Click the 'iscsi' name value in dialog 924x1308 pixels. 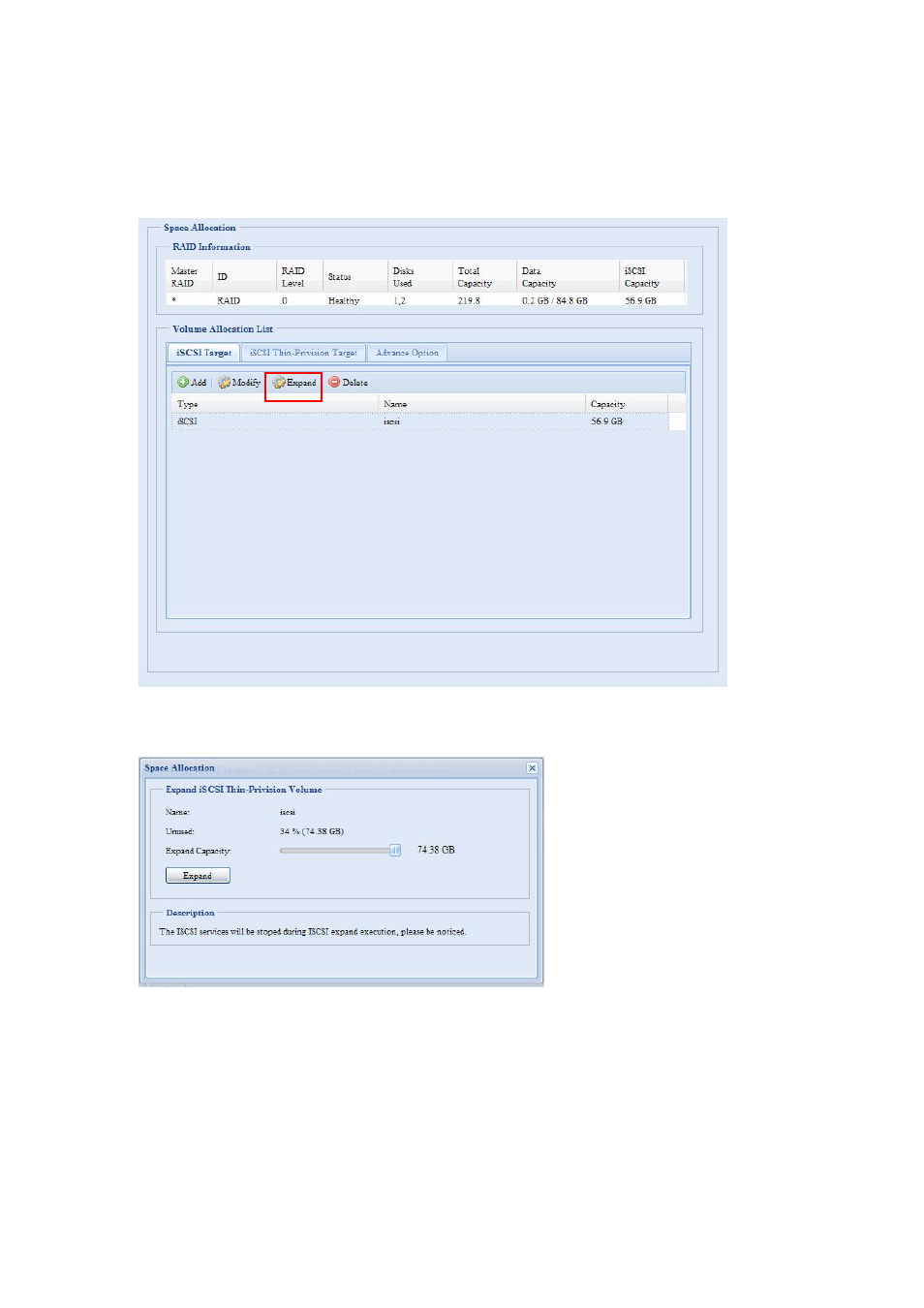(288, 813)
